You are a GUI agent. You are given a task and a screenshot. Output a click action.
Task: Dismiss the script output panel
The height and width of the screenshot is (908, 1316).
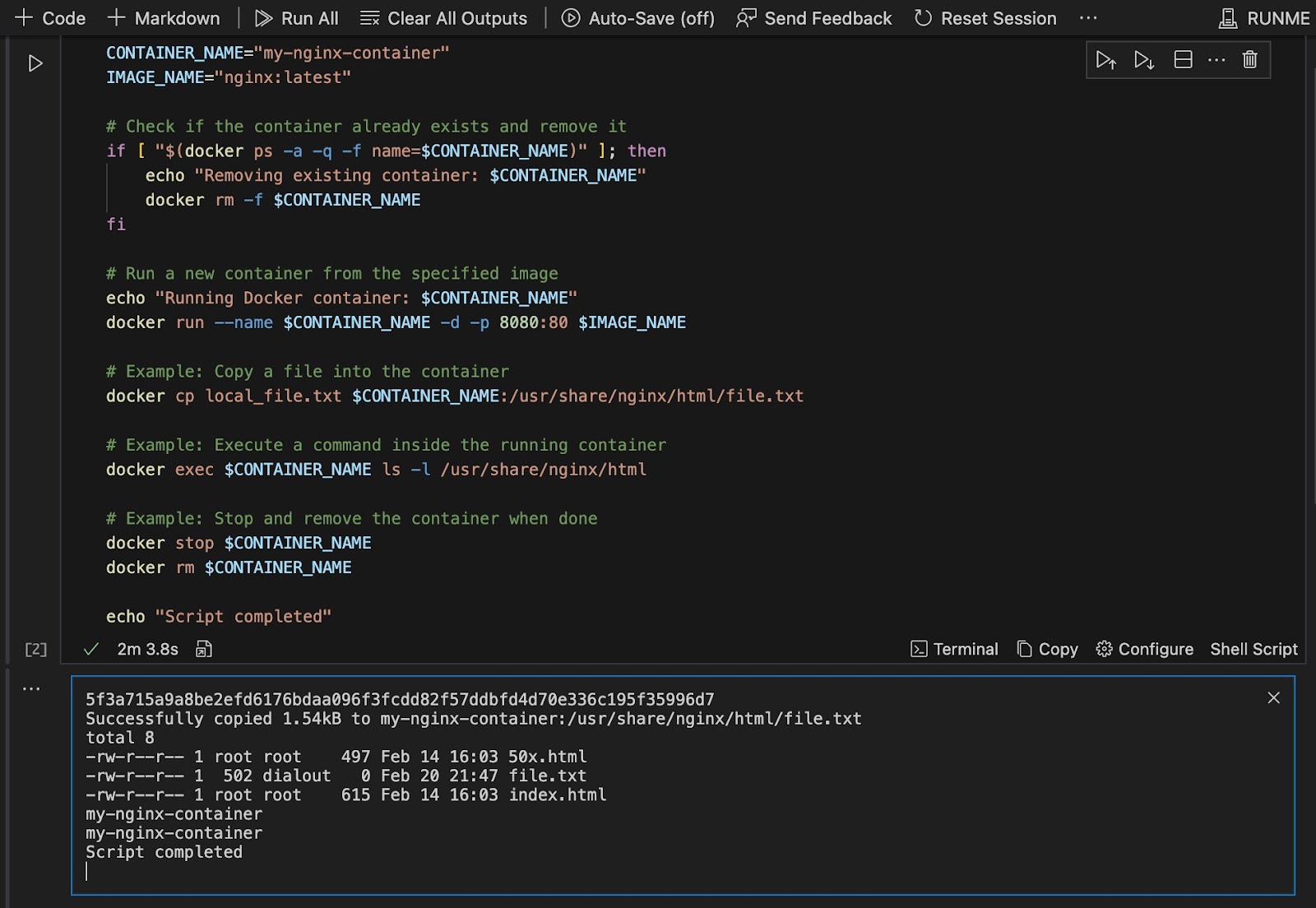pos(1273,698)
